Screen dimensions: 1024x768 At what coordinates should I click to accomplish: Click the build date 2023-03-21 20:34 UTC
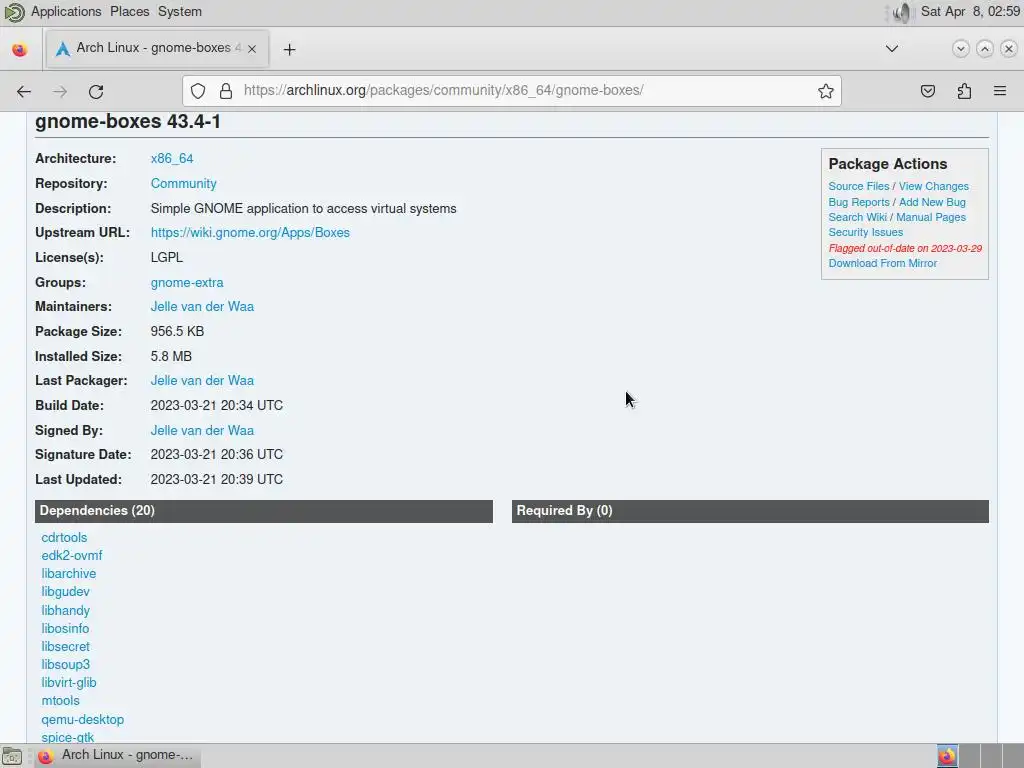(x=217, y=406)
